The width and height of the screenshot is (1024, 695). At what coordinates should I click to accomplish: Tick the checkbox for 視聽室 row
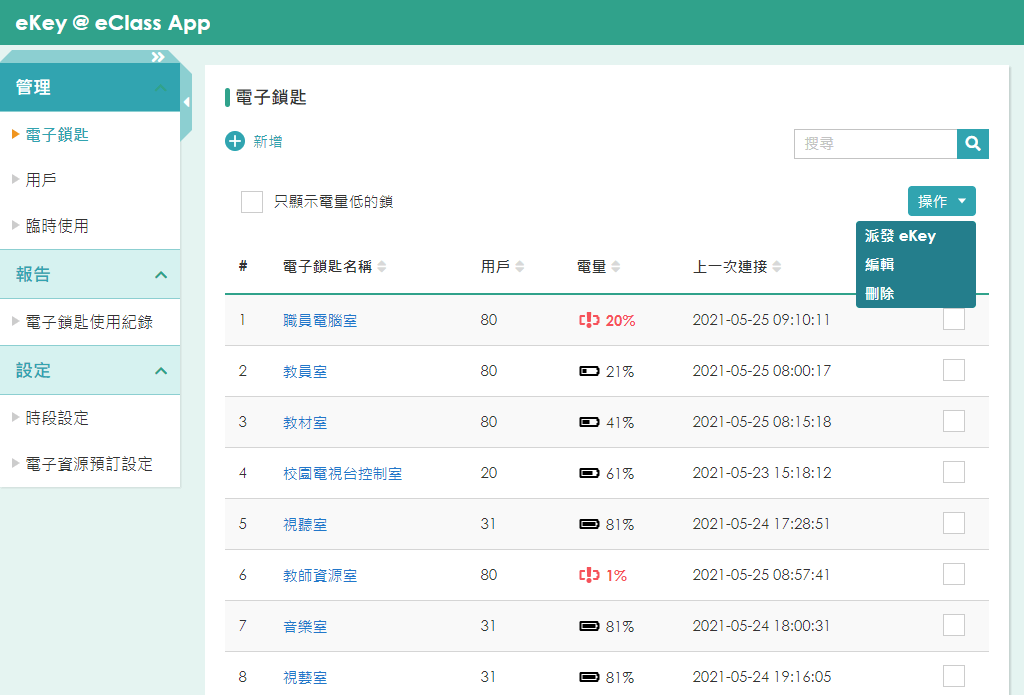[x=954, y=523]
